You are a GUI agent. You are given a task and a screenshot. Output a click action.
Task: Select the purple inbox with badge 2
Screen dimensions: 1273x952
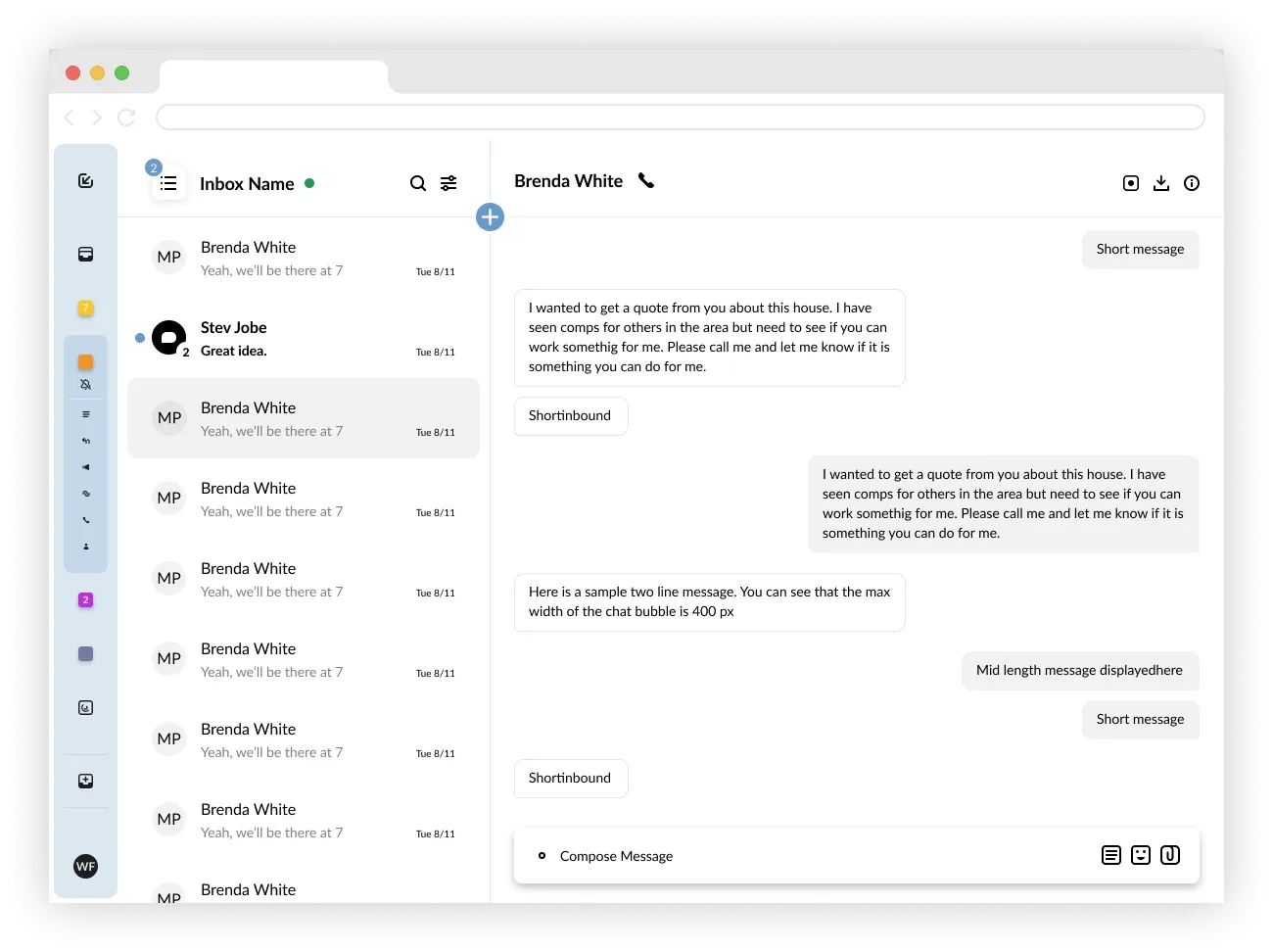pos(86,599)
